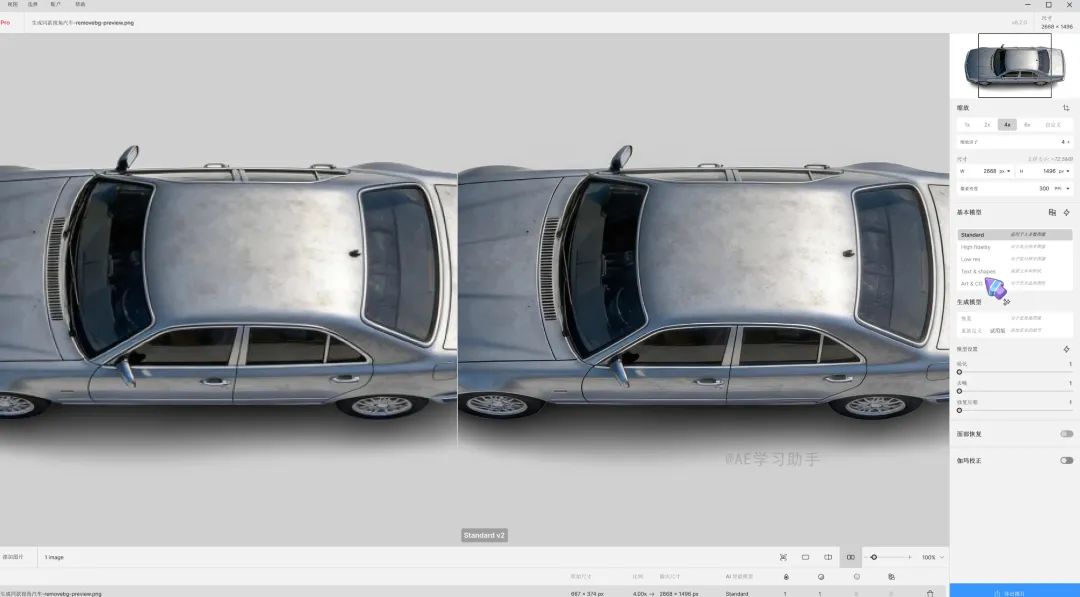This screenshot has width=1080, height=597.
Task: Select the High fidelity model
Action: click(x=1015, y=247)
